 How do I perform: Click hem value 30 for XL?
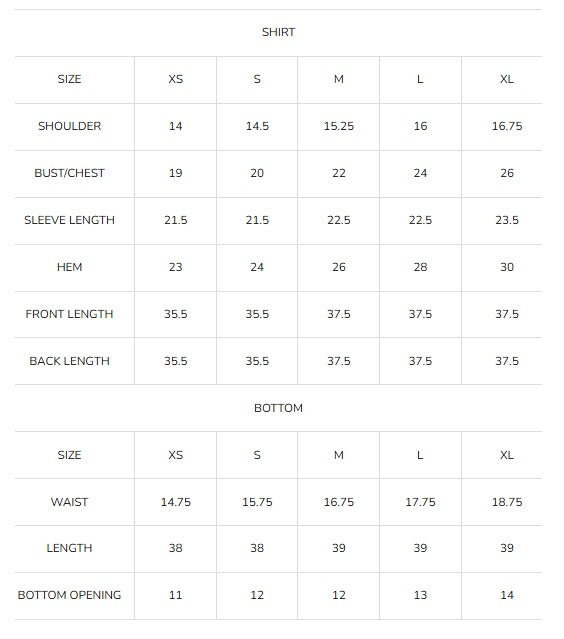point(507,267)
